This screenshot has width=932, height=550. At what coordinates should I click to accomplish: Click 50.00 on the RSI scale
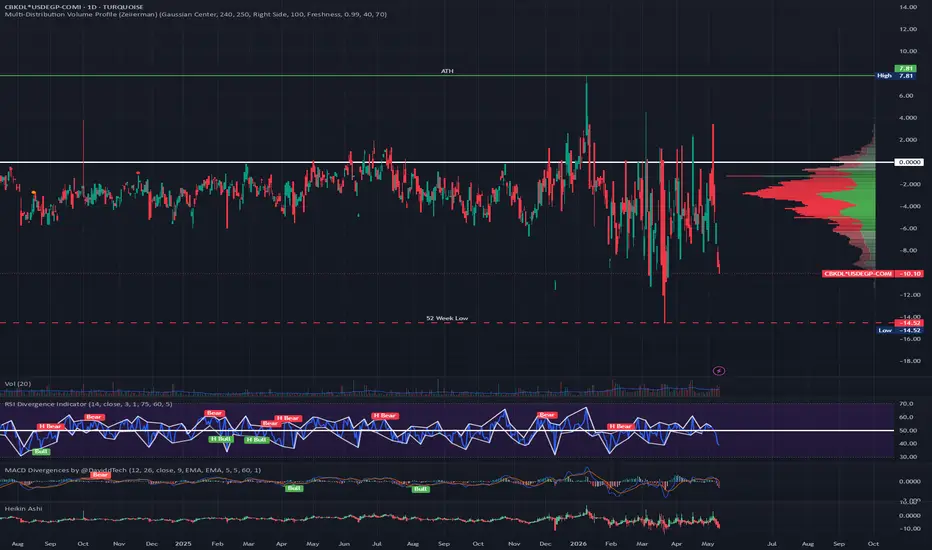point(907,430)
